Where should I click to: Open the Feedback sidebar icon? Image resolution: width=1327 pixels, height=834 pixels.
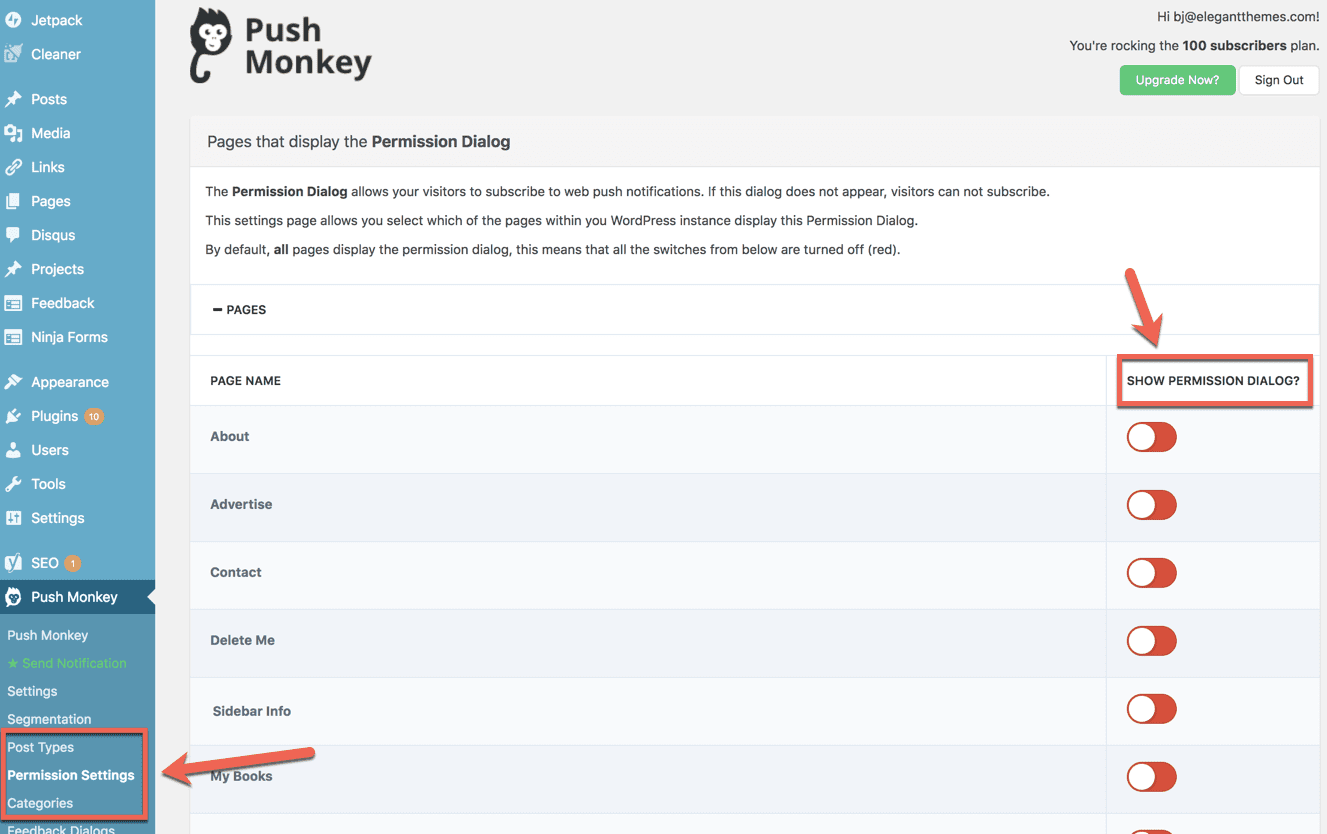tap(12, 303)
